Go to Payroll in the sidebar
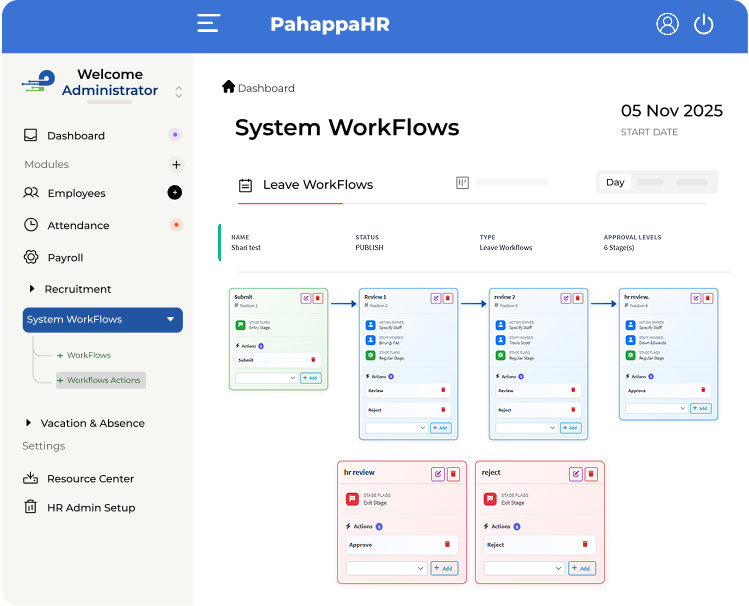Screen dimensions: 749x606 tap(65, 257)
